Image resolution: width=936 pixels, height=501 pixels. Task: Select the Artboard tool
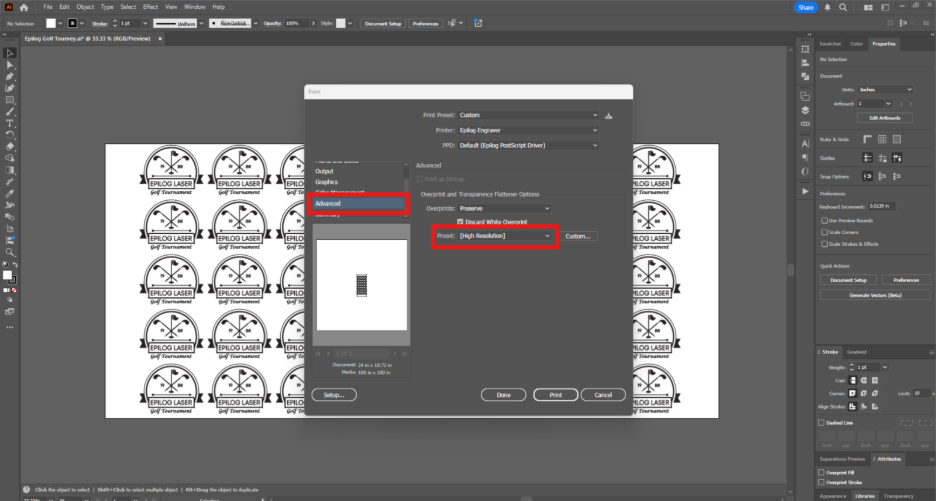point(10,229)
